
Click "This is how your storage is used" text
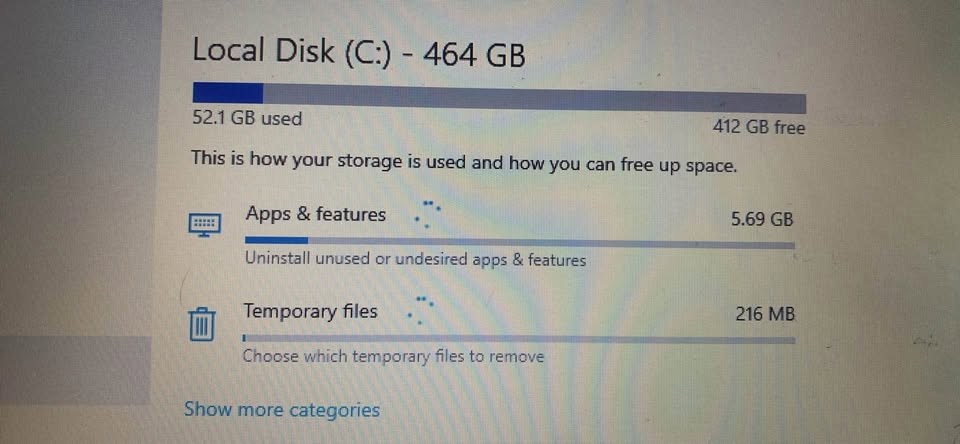(x=464, y=160)
